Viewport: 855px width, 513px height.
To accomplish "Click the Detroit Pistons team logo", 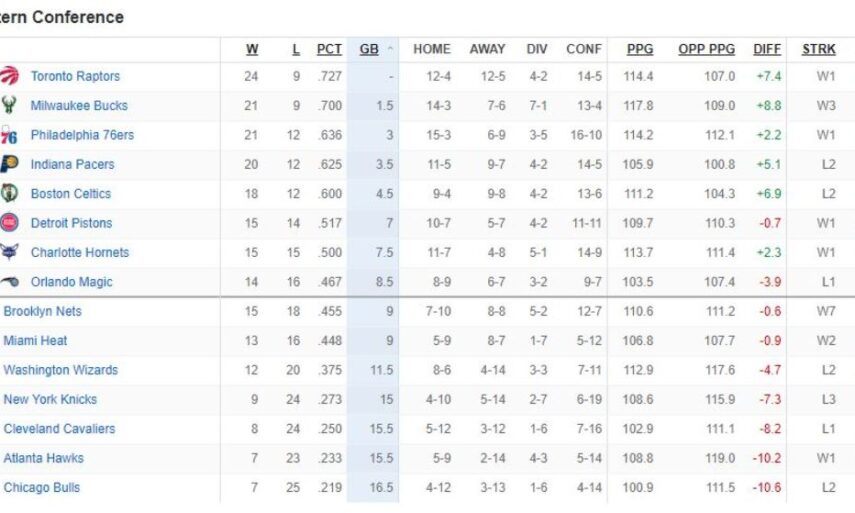I will point(10,223).
